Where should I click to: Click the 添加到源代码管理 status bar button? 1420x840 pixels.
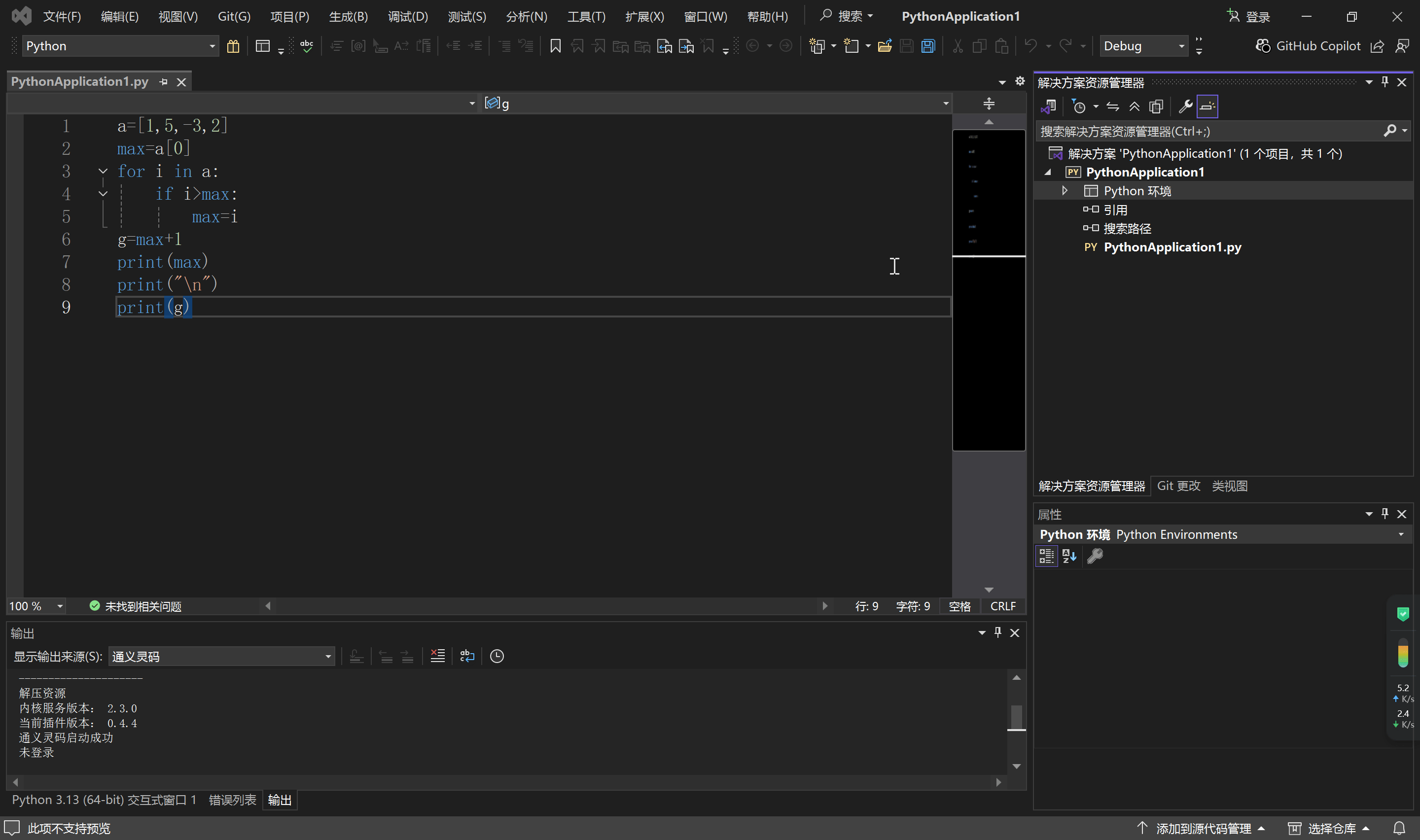[1201, 828]
